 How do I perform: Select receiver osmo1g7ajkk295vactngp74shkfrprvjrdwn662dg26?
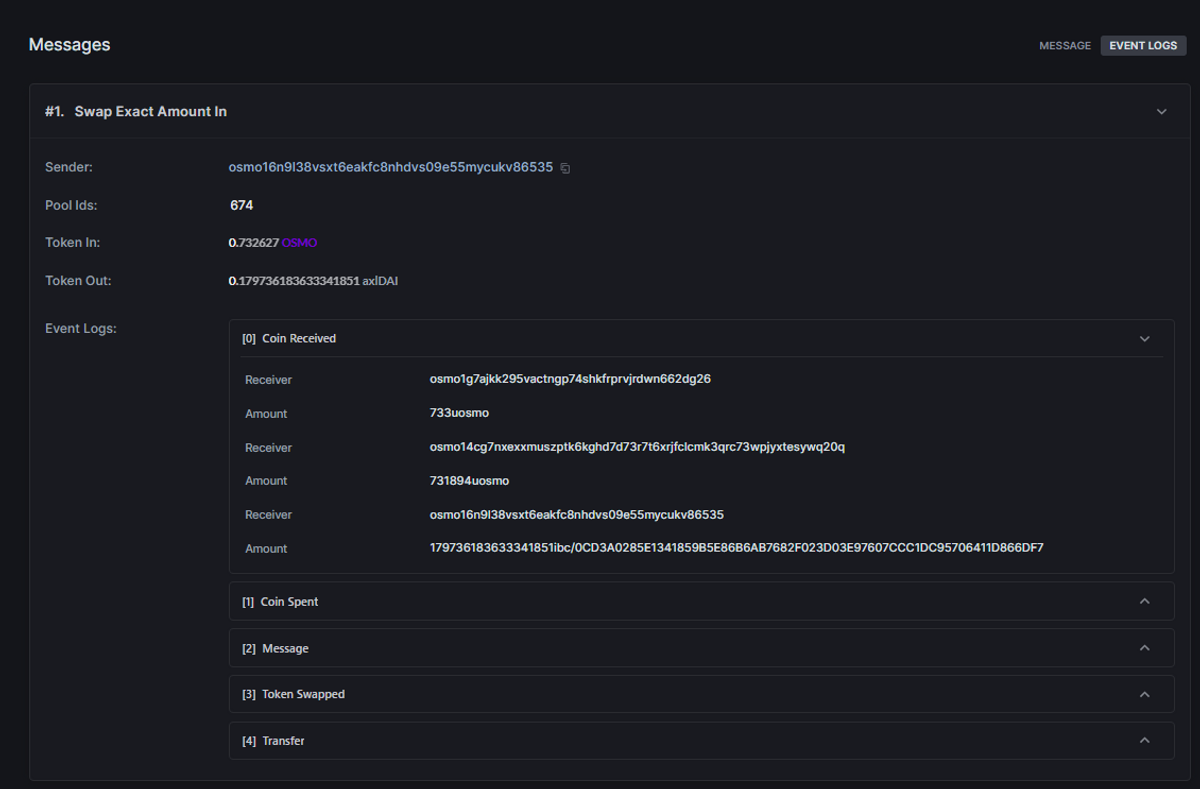[570, 379]
